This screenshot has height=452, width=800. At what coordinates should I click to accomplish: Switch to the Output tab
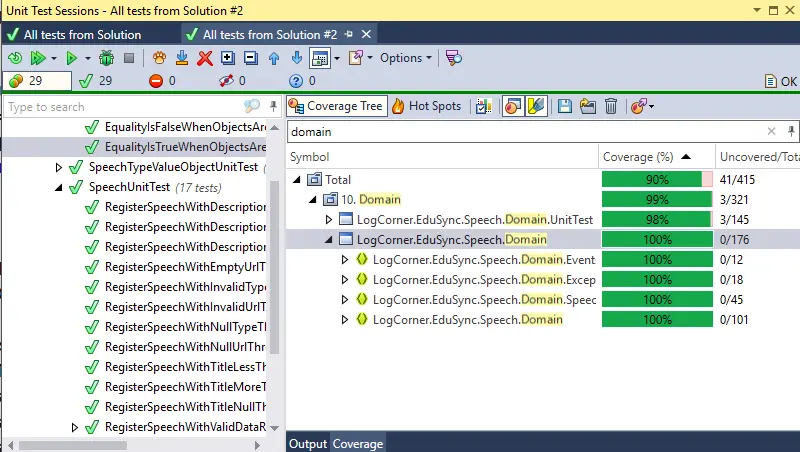click(x=308, y=444)
